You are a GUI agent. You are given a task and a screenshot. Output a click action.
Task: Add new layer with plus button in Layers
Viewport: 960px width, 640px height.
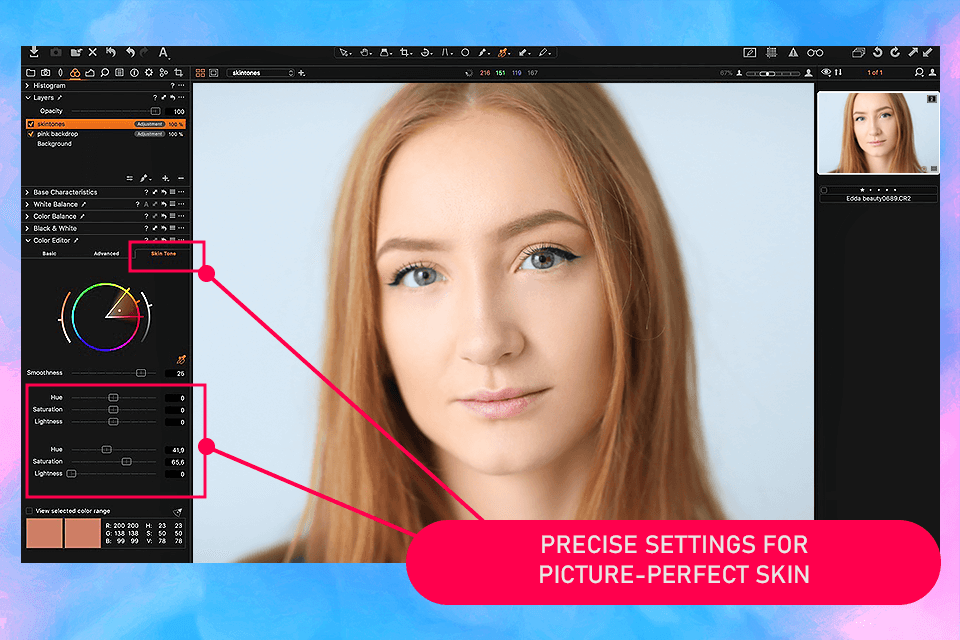[165, 178]
